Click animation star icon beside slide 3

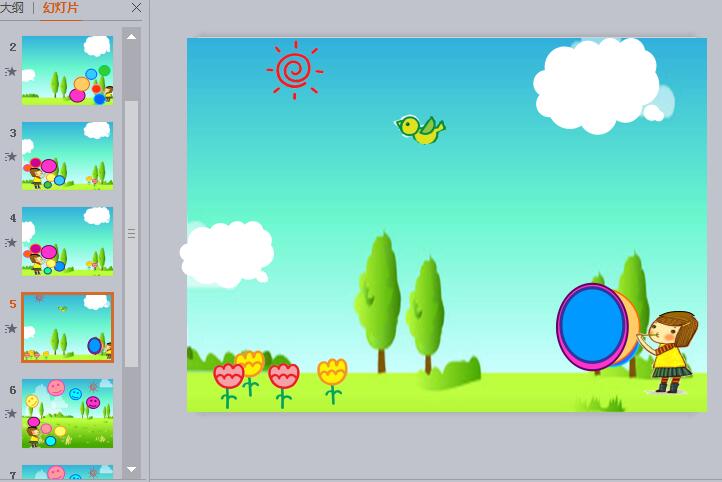[x=11, y=157]
